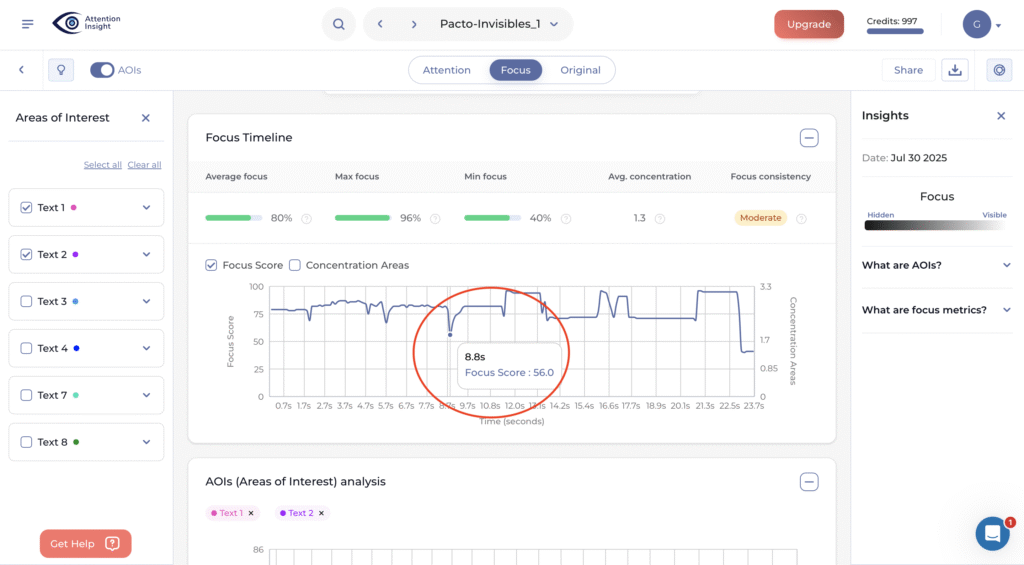
Task: Go to next project arrow
Action: pos(413,24)
